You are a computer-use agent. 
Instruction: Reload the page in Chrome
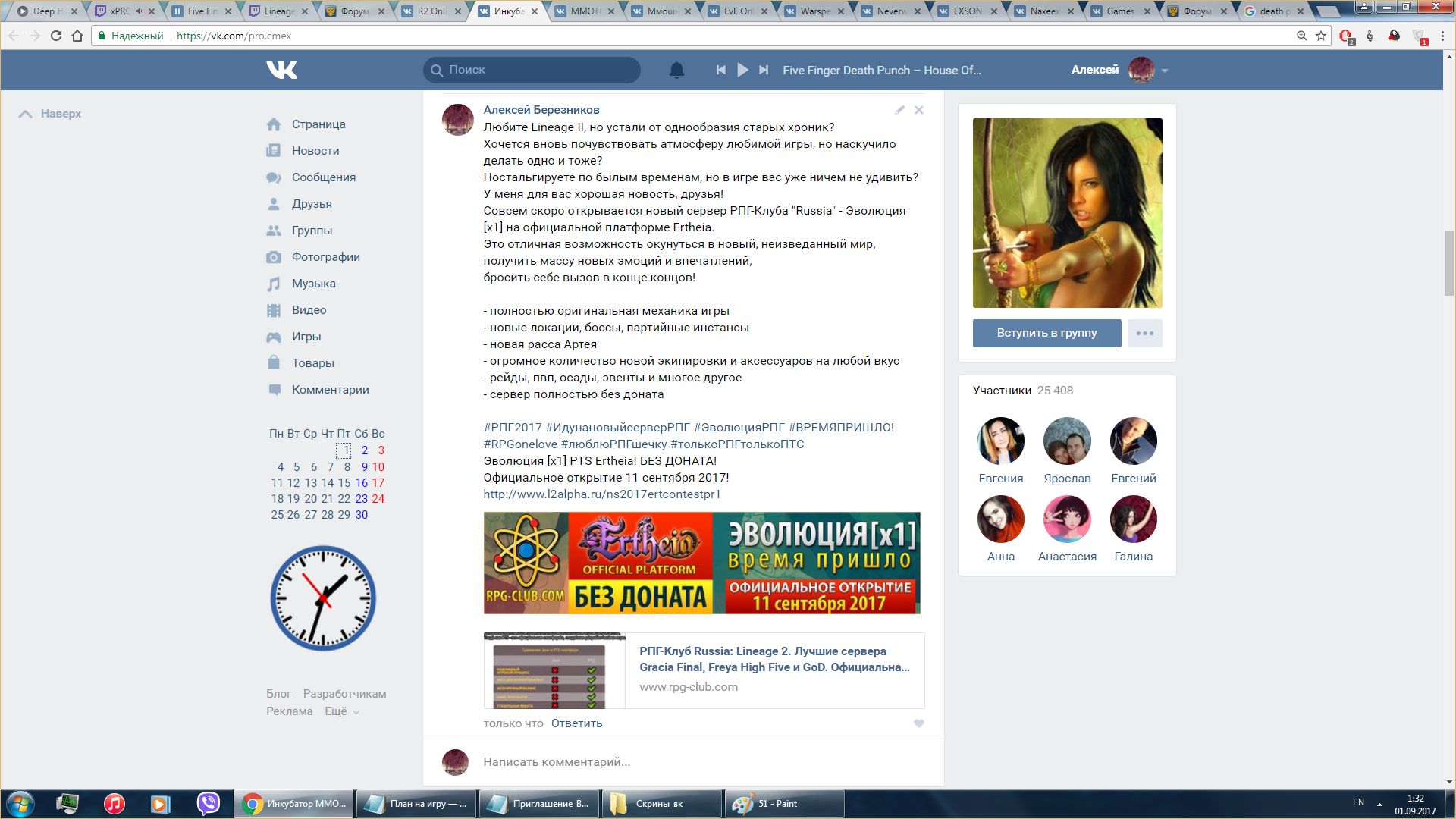tap(55, 36)
